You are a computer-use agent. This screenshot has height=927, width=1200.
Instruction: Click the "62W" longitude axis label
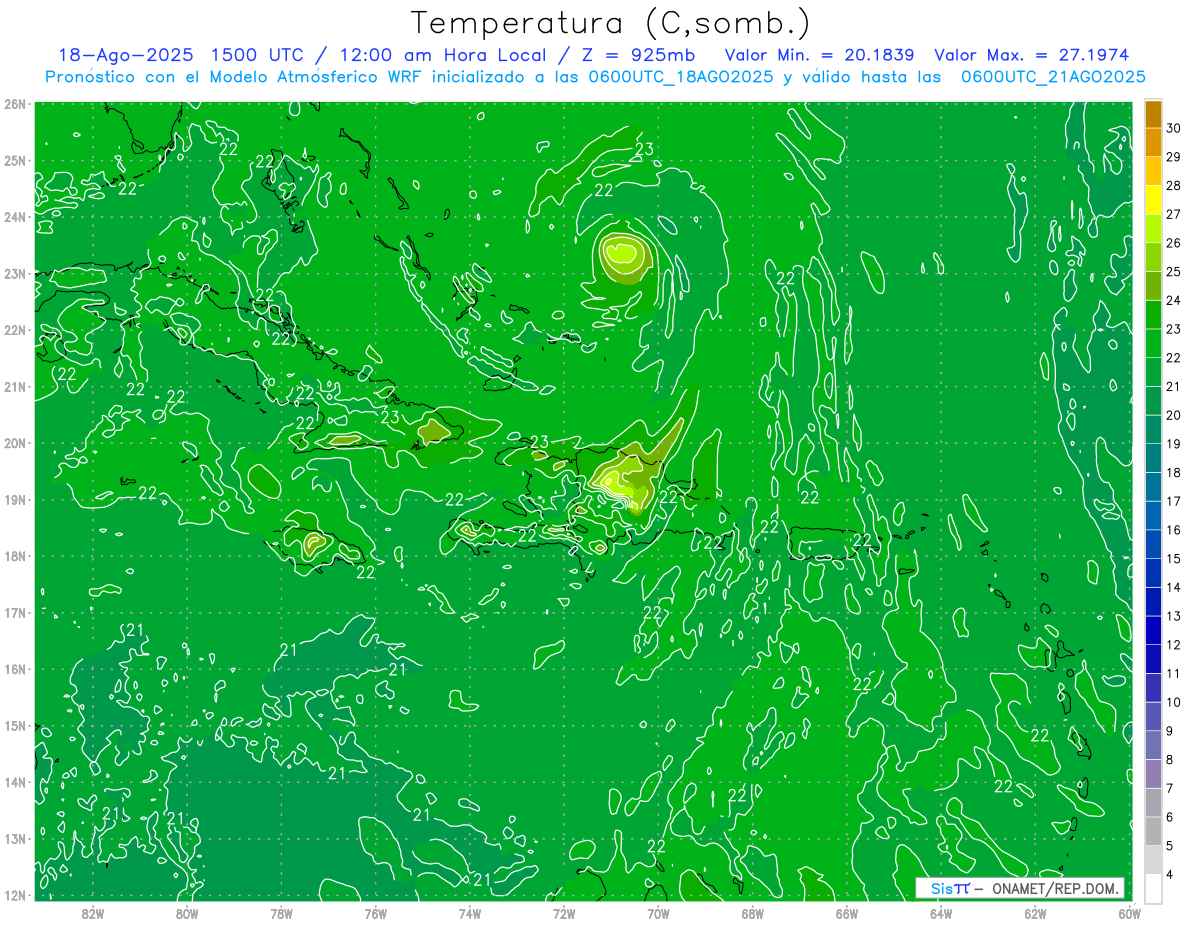pyautogui.click(x=1036, y=912)
